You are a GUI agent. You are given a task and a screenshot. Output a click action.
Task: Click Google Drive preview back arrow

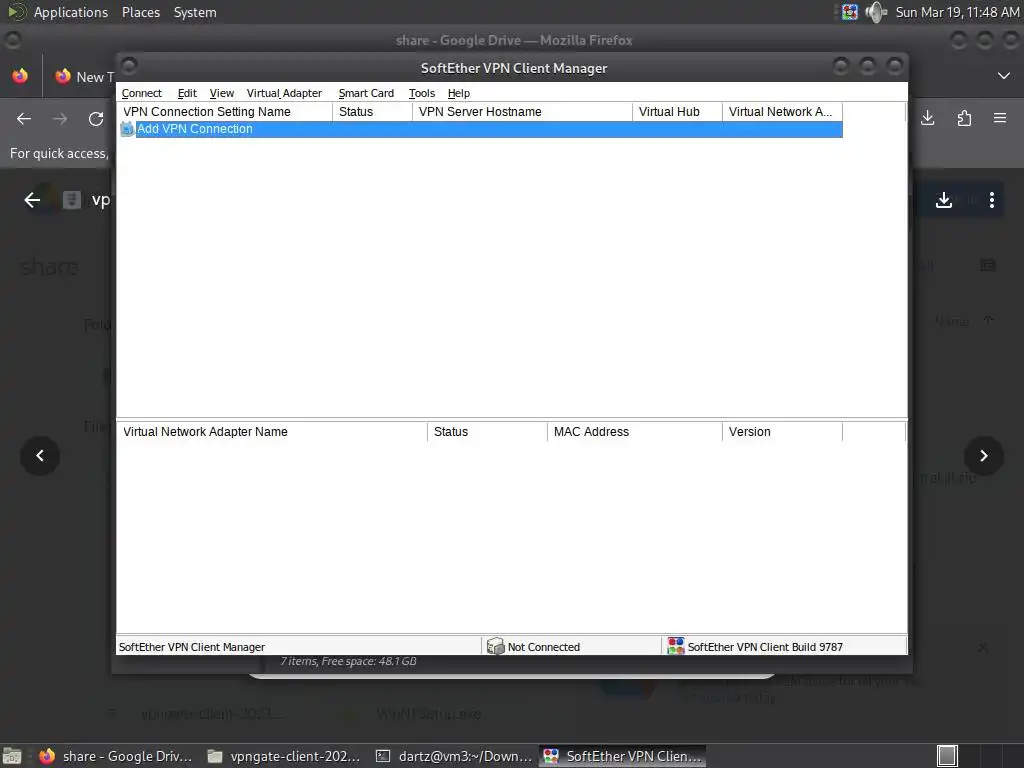click(32, 200)
